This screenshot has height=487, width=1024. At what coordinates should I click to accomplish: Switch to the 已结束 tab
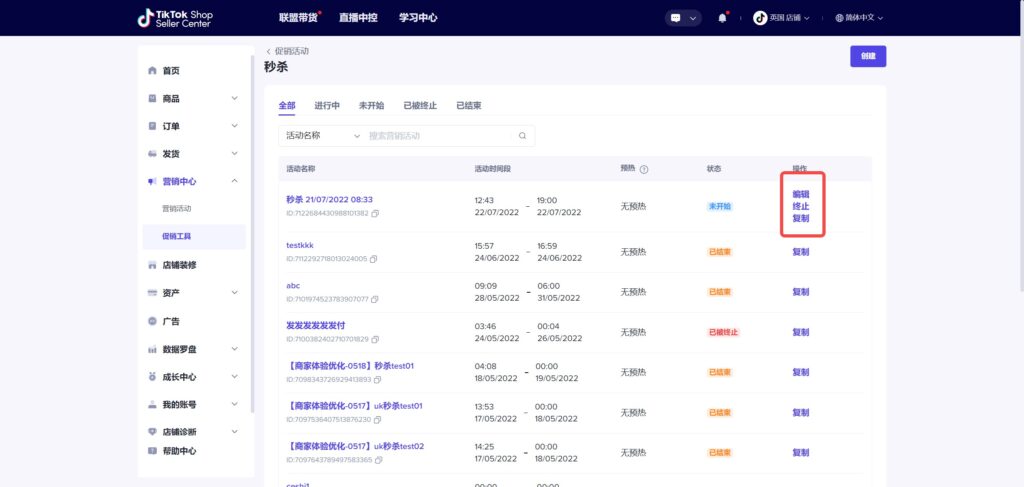coord(469,106)
